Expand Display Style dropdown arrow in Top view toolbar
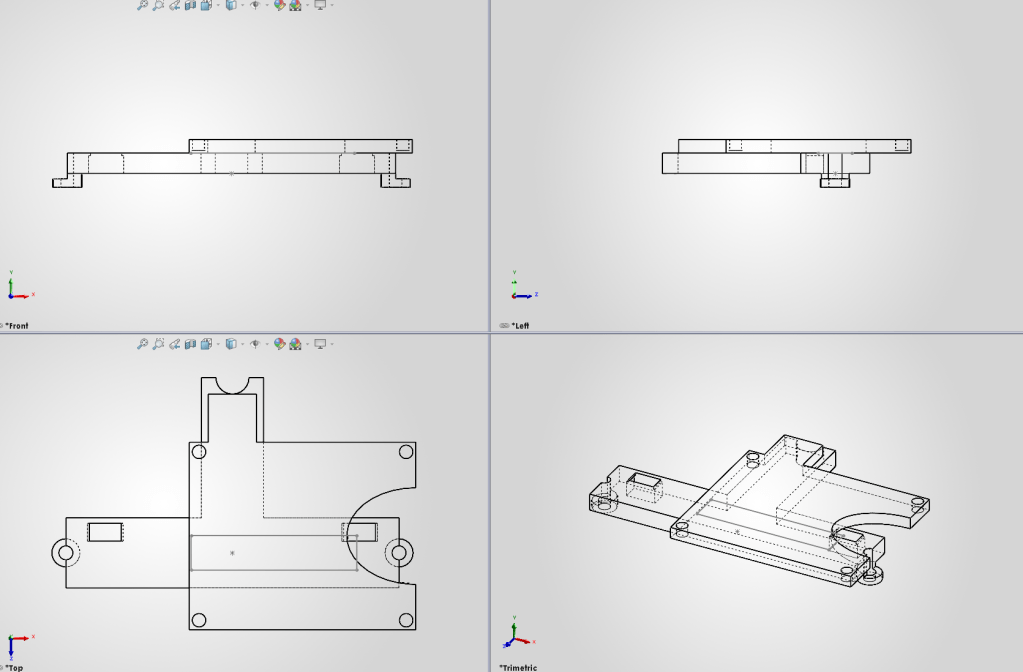The height and width of the screenshot is (672, 1023). (242, 344)
